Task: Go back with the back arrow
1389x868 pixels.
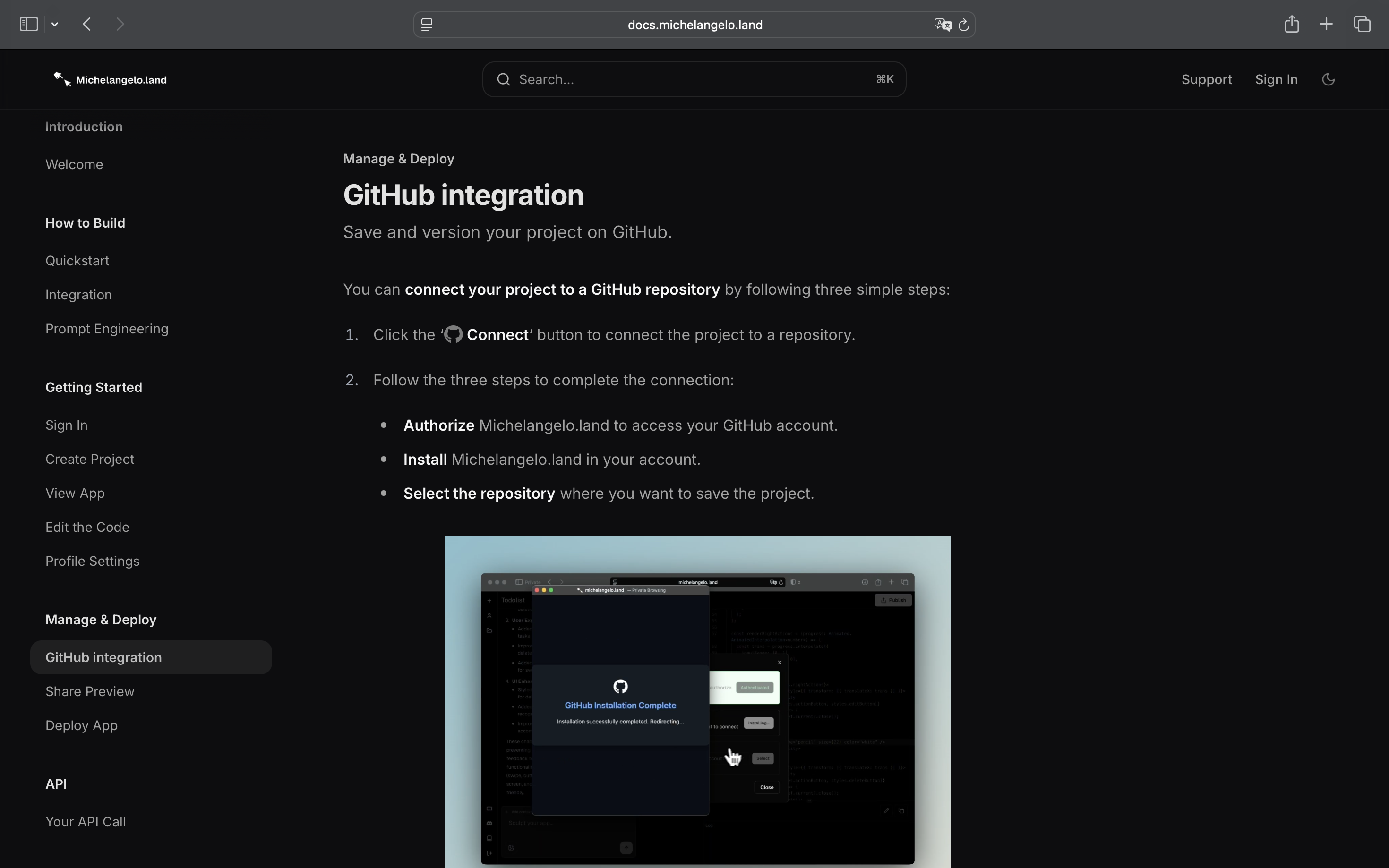Action: click(87, 24)
